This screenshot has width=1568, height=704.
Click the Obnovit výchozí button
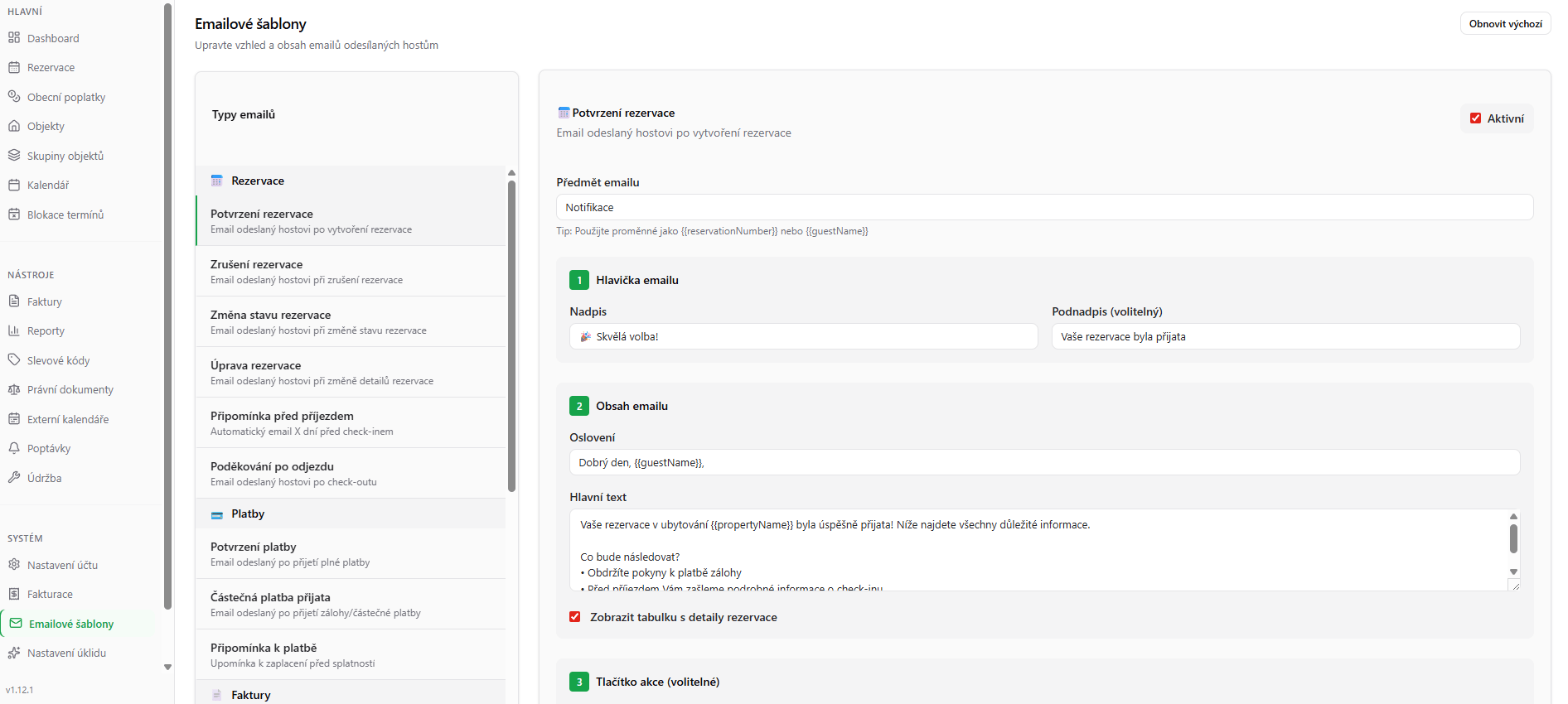1505,24
